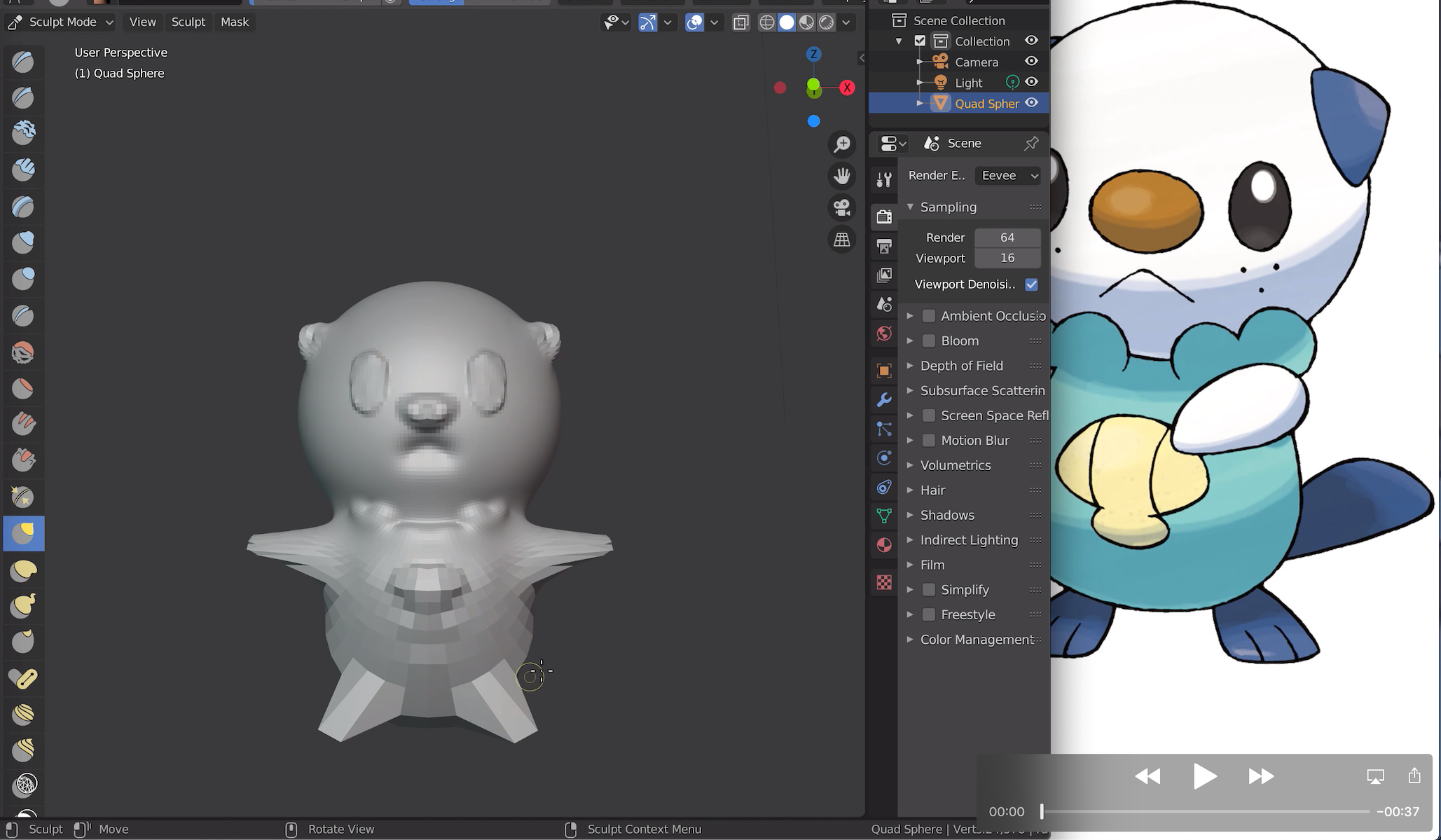Expand the Subsurface Scattering section

[x=911, y=390]
